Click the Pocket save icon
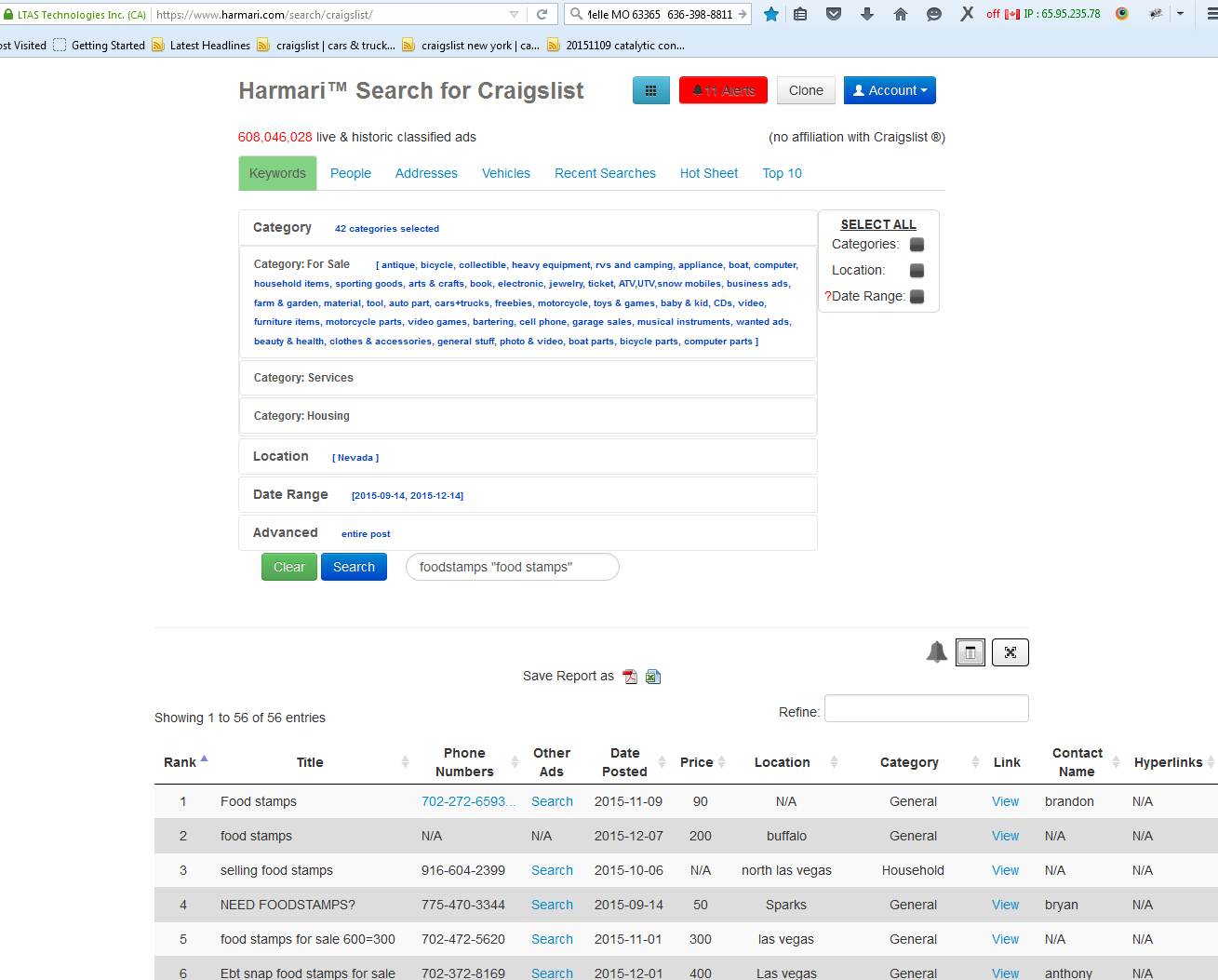The height and width of the screenshot is (980, 1218). 834,14
